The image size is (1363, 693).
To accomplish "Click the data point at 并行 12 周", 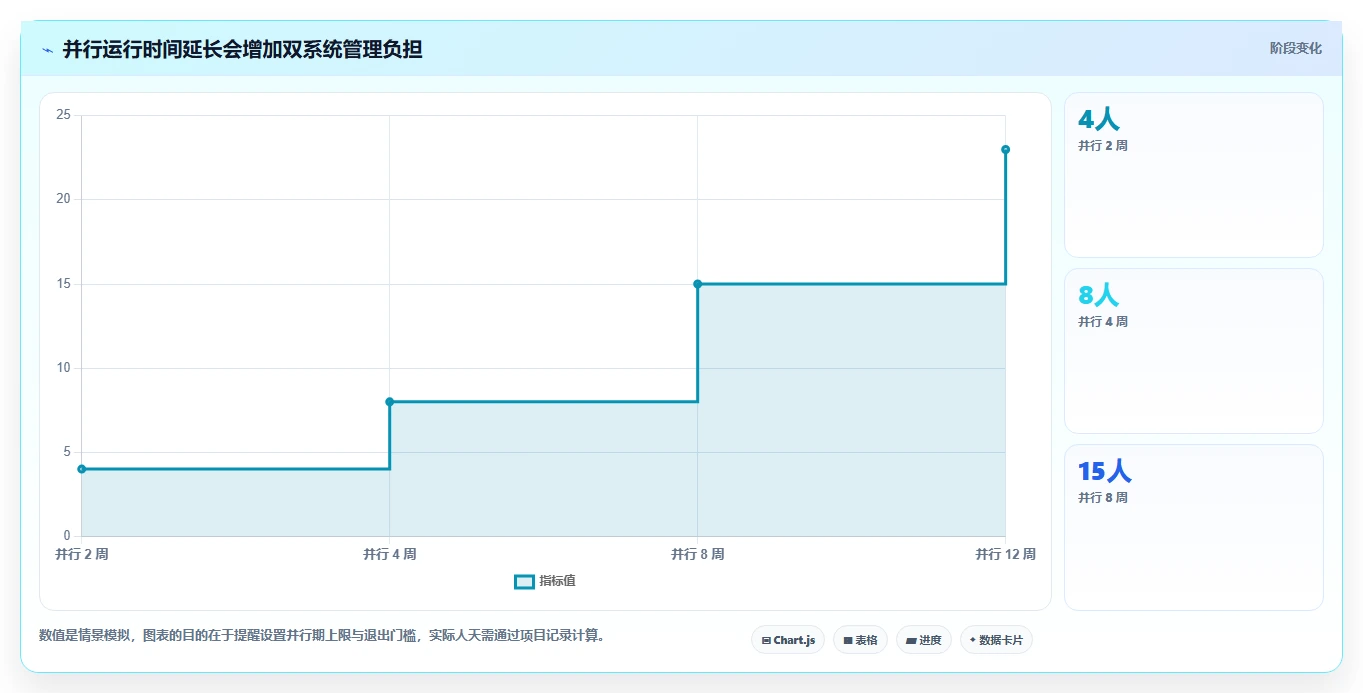I will pos(1005,150).
